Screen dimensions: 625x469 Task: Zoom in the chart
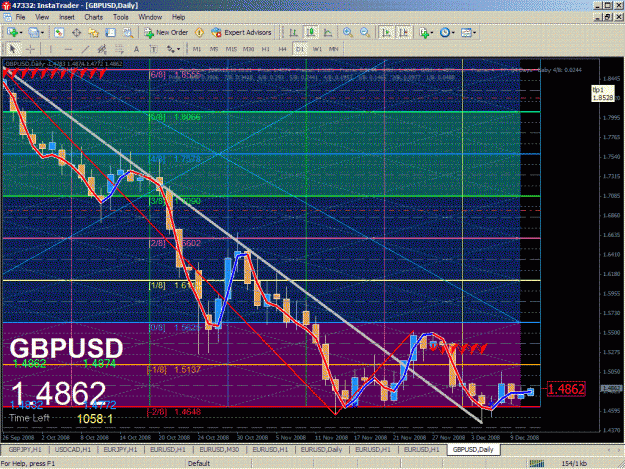(x=348, y=33)
